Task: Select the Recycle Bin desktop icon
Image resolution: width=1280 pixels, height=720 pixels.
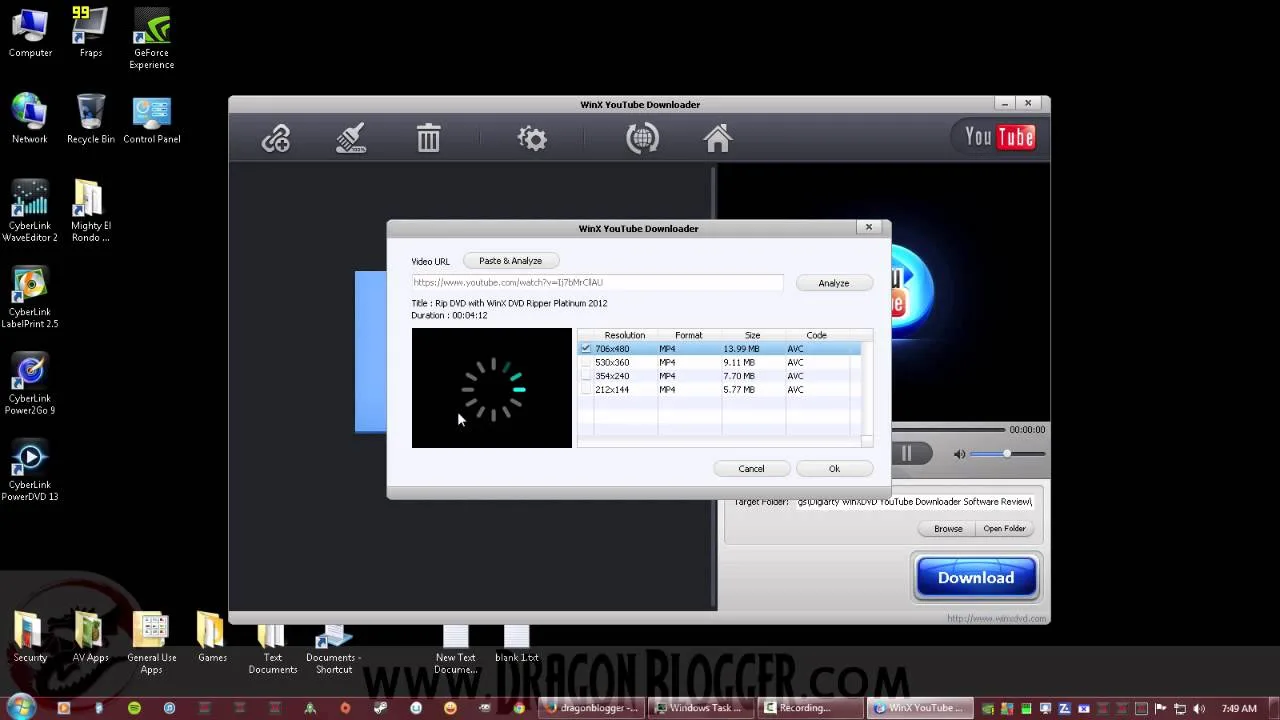Action: pyautogui.click(x=91, y=119)
